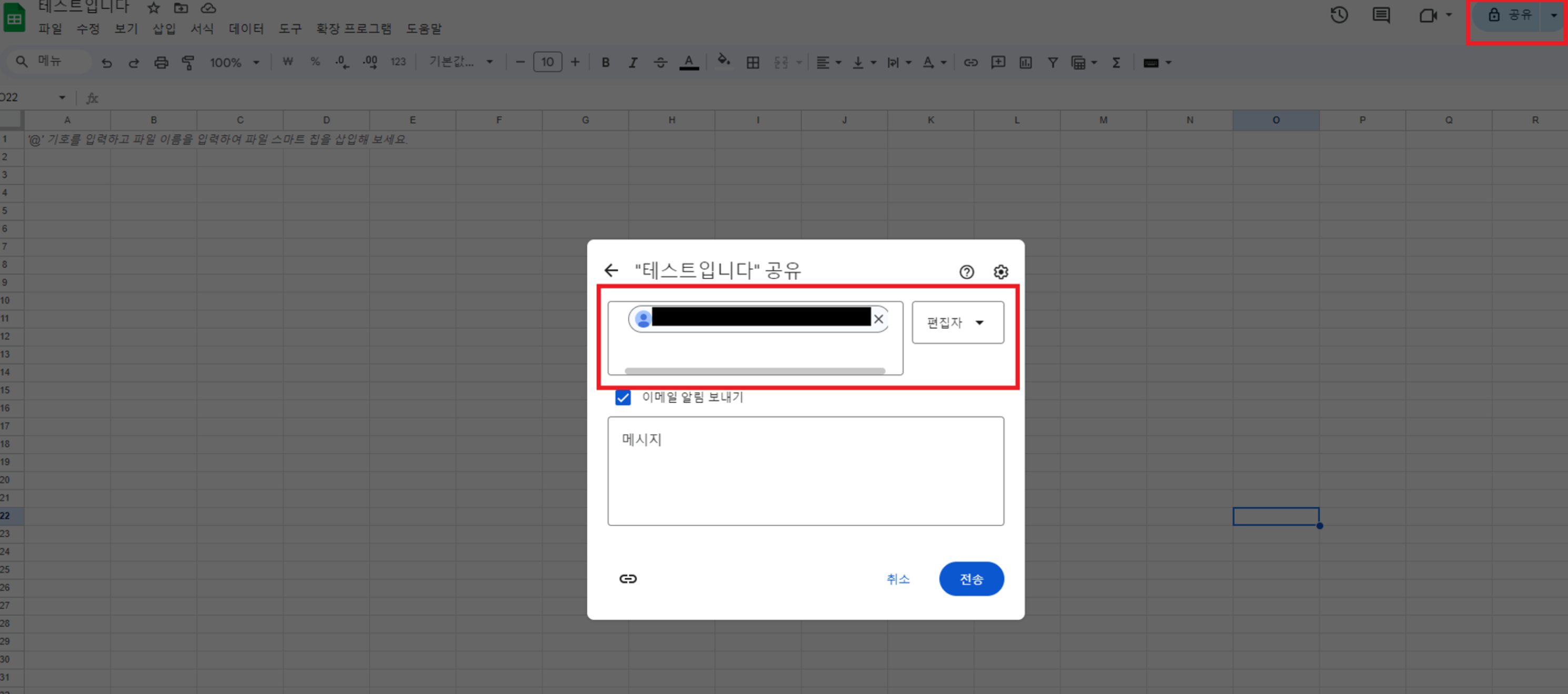
Task: Click the insert comment icon
Action: click(998, 62)
